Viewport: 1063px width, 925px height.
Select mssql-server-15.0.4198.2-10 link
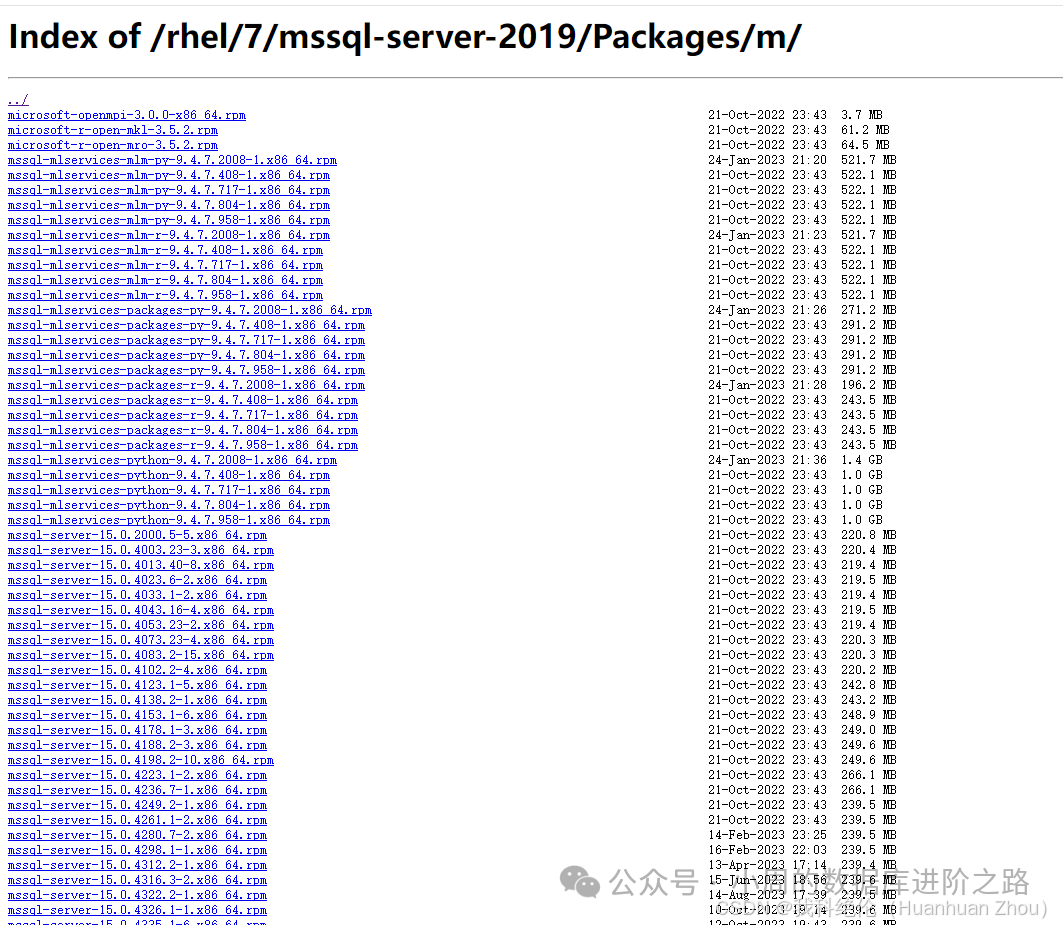(141, 760)
